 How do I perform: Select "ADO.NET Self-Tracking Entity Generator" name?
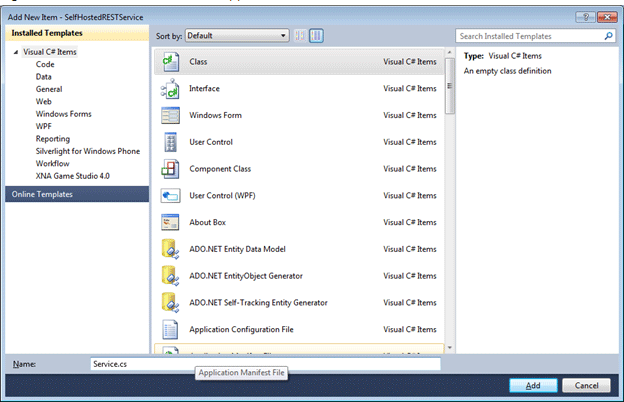pos(258,302)
